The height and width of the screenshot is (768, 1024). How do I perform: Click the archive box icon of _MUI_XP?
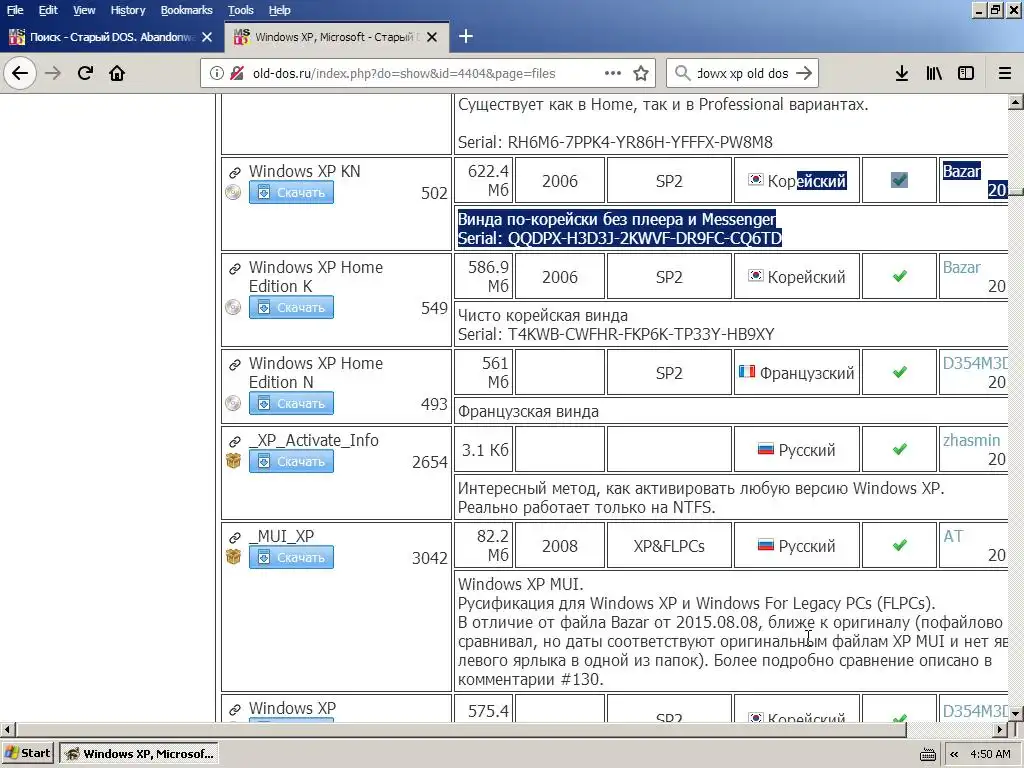233,557
